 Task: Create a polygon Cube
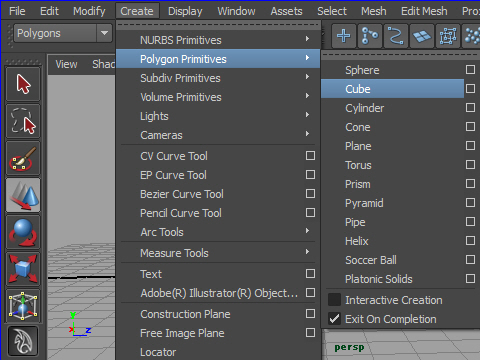[392, 89]
